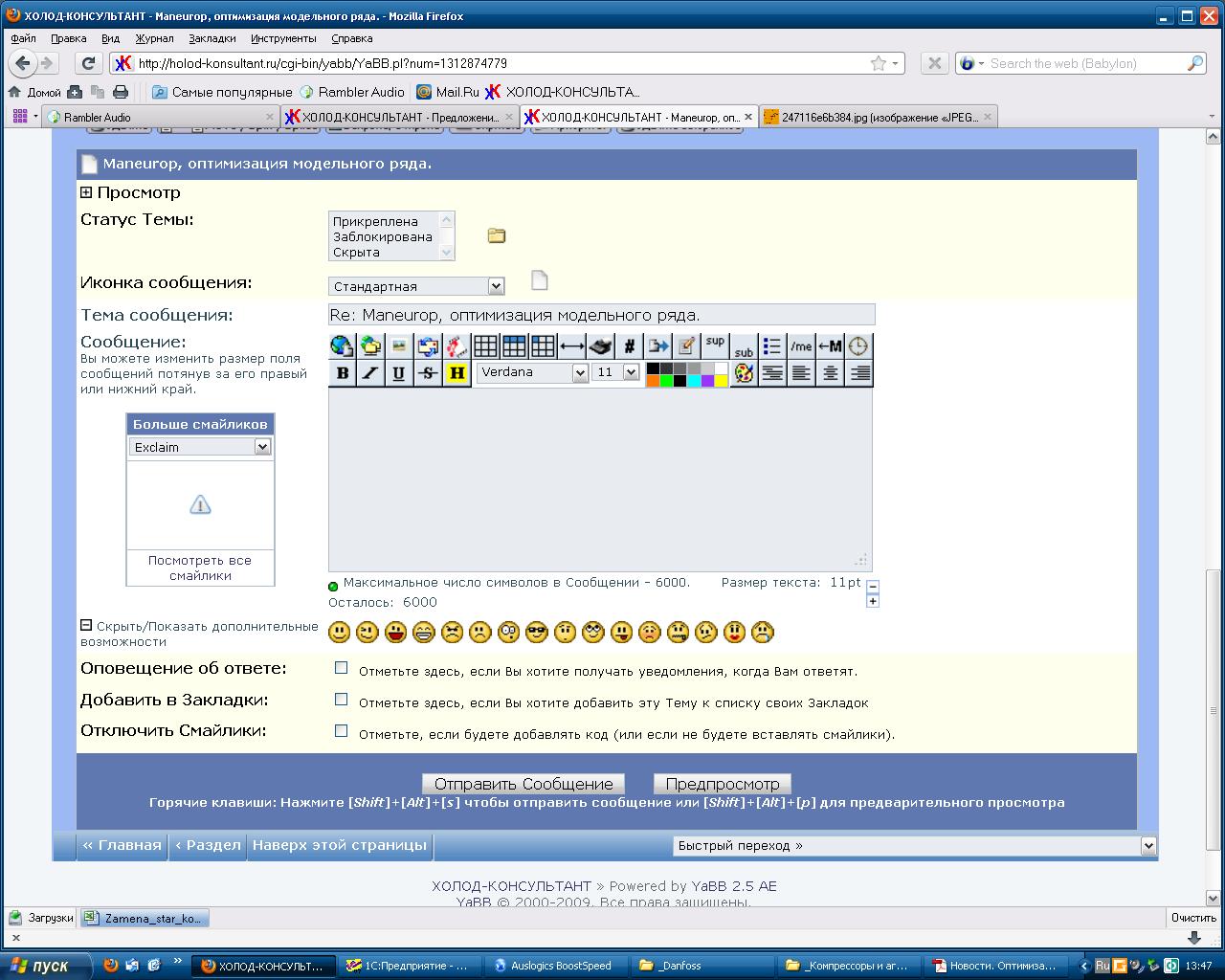Open the Инструменты menu
This screenshot has height=980, width=1225.
tap(283, 38)
